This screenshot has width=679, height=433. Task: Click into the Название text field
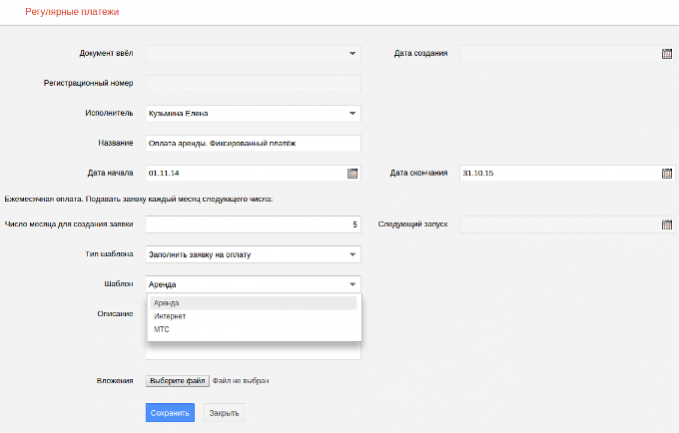click(252, 143)
